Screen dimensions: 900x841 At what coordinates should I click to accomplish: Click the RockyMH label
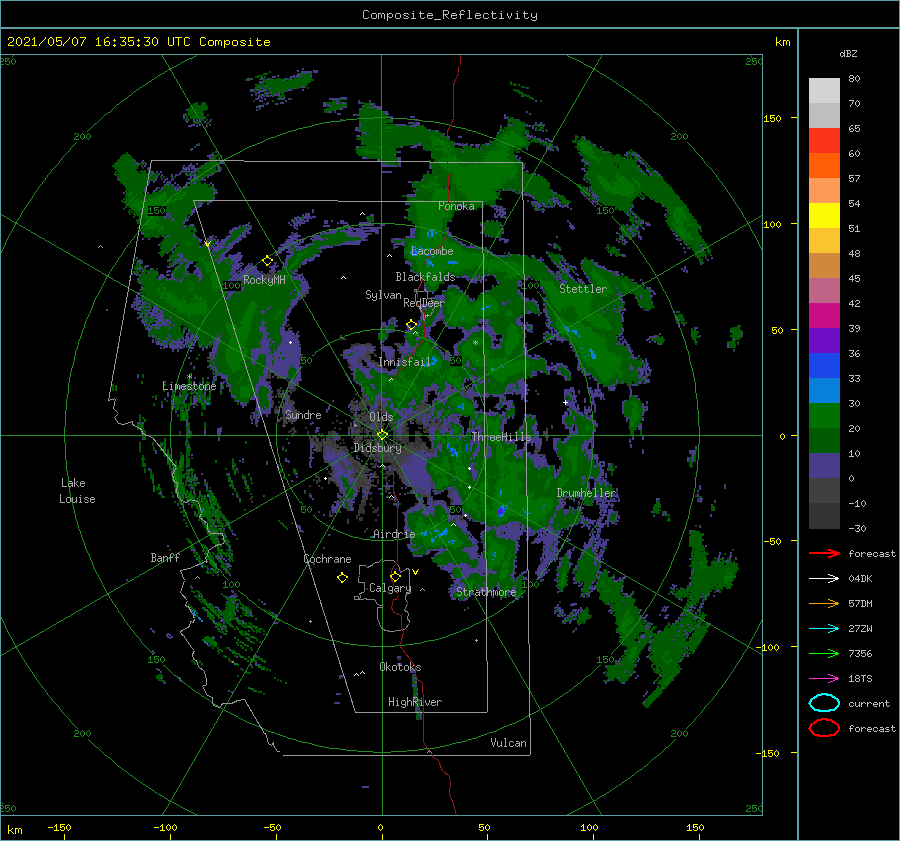(x=264, y=280)
